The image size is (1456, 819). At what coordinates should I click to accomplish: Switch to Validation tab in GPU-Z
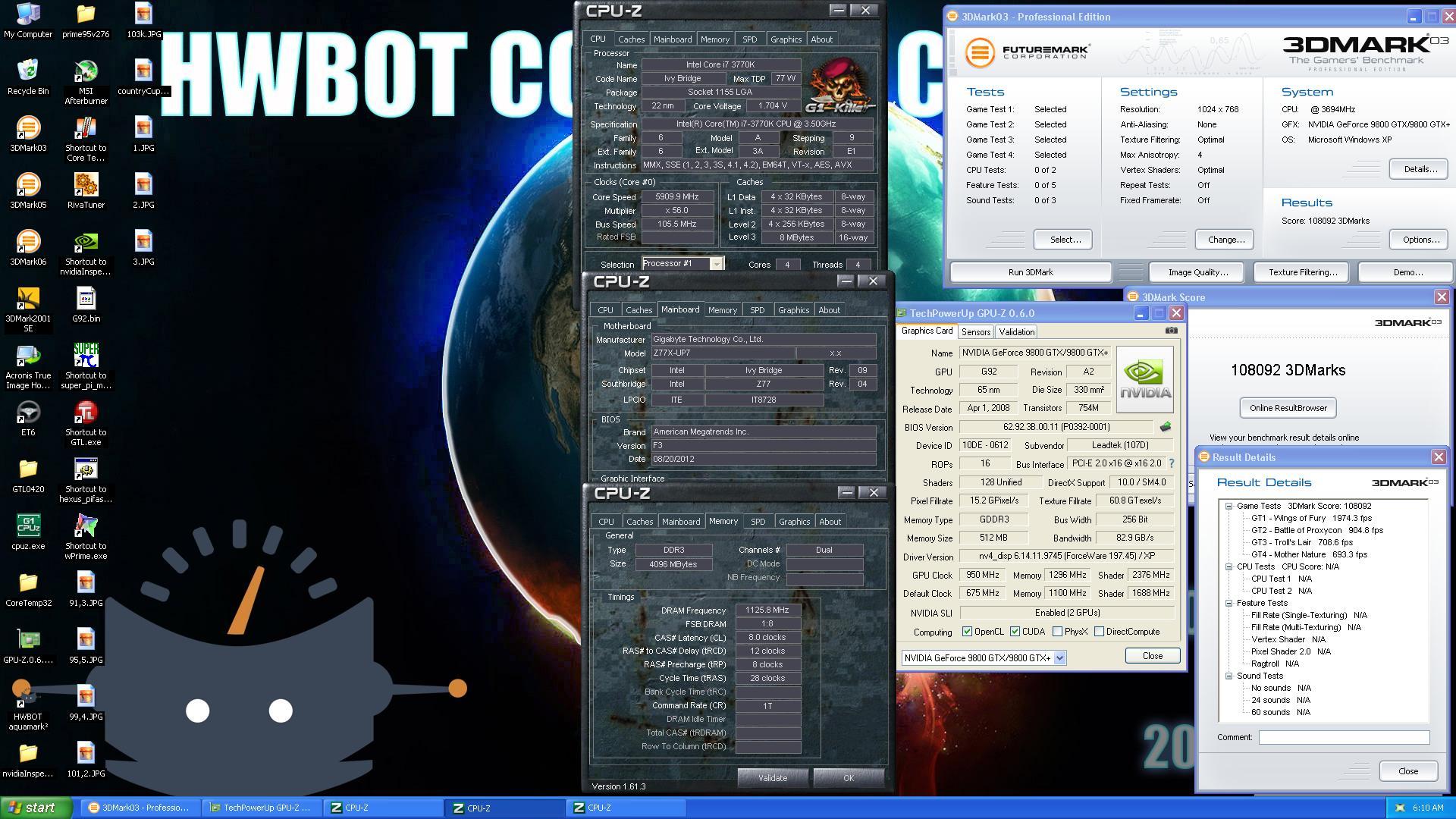[1016, 332]
